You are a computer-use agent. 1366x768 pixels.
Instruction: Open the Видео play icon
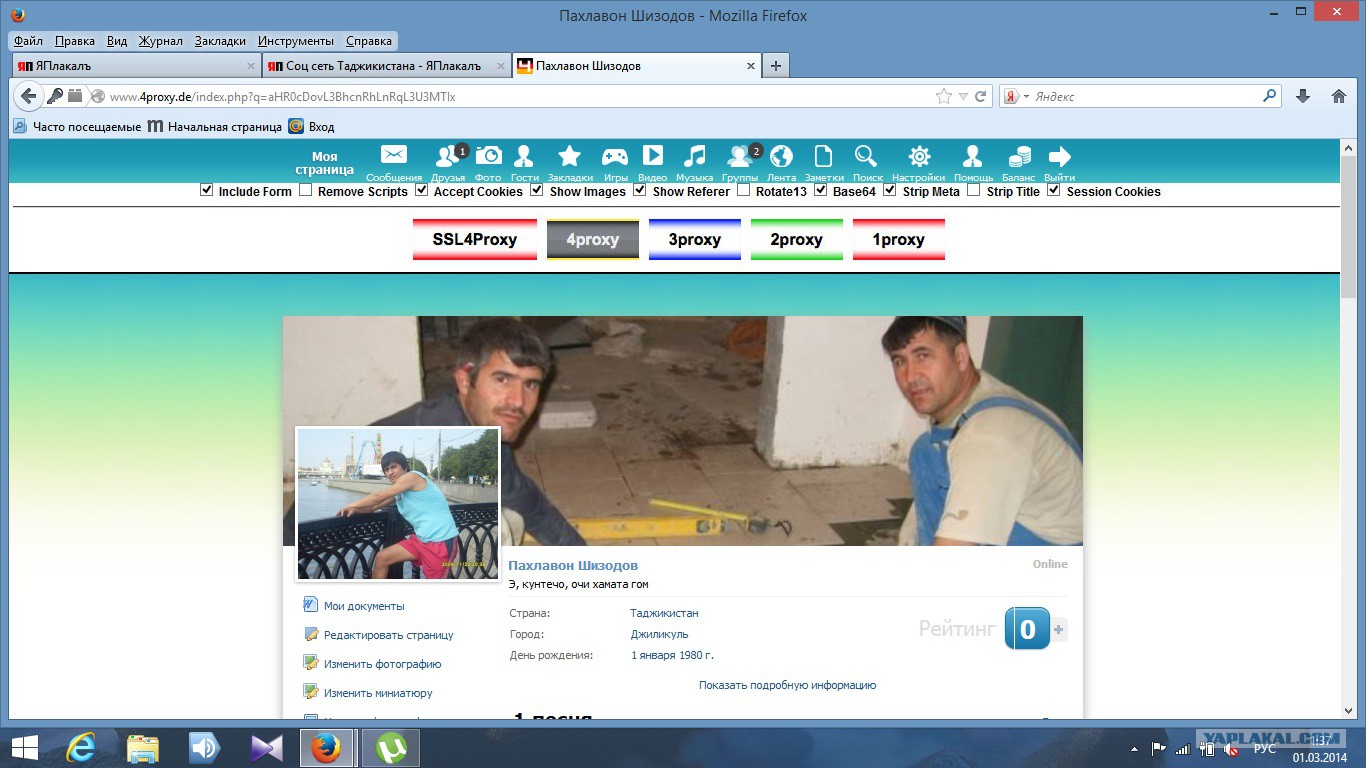[x=652, y=156]
